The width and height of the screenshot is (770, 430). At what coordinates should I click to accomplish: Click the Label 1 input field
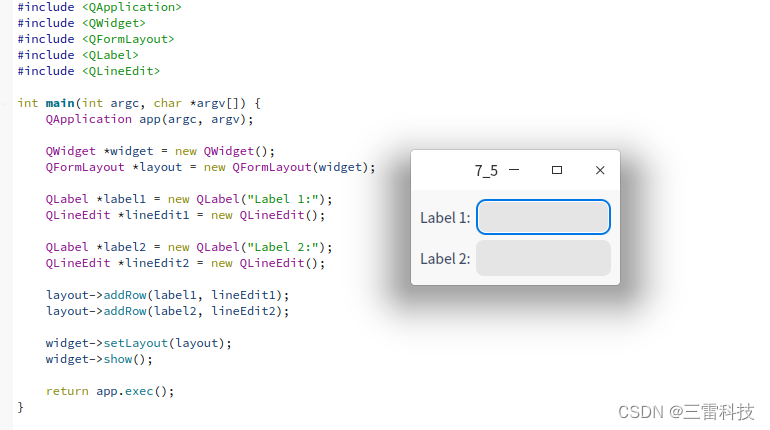click(543, 217)
